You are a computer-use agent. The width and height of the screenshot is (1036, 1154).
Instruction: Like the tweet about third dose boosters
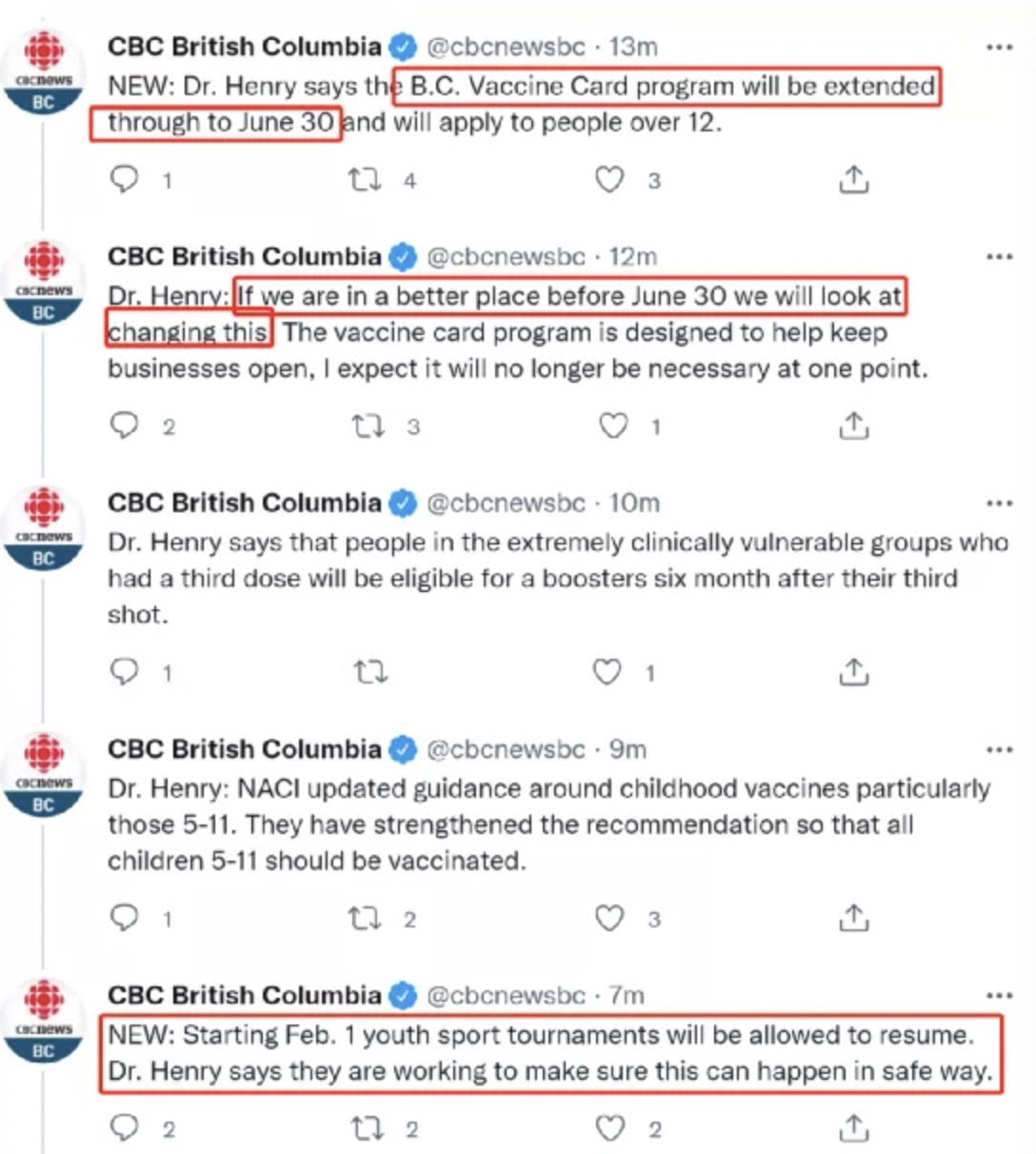[608, 671]
